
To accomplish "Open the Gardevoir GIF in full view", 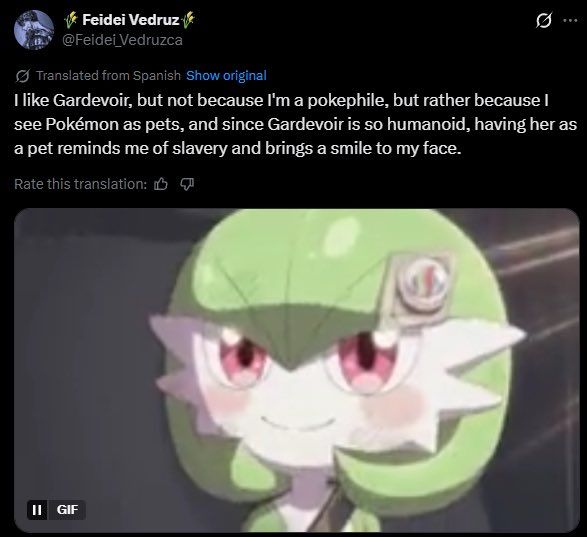I will 296,370.
